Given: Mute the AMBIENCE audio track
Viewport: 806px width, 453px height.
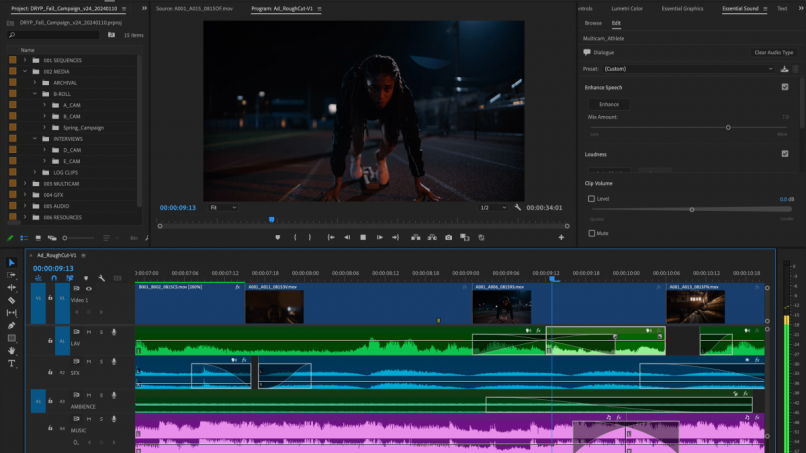Looking at the screenshot, I should pos(88,395).
